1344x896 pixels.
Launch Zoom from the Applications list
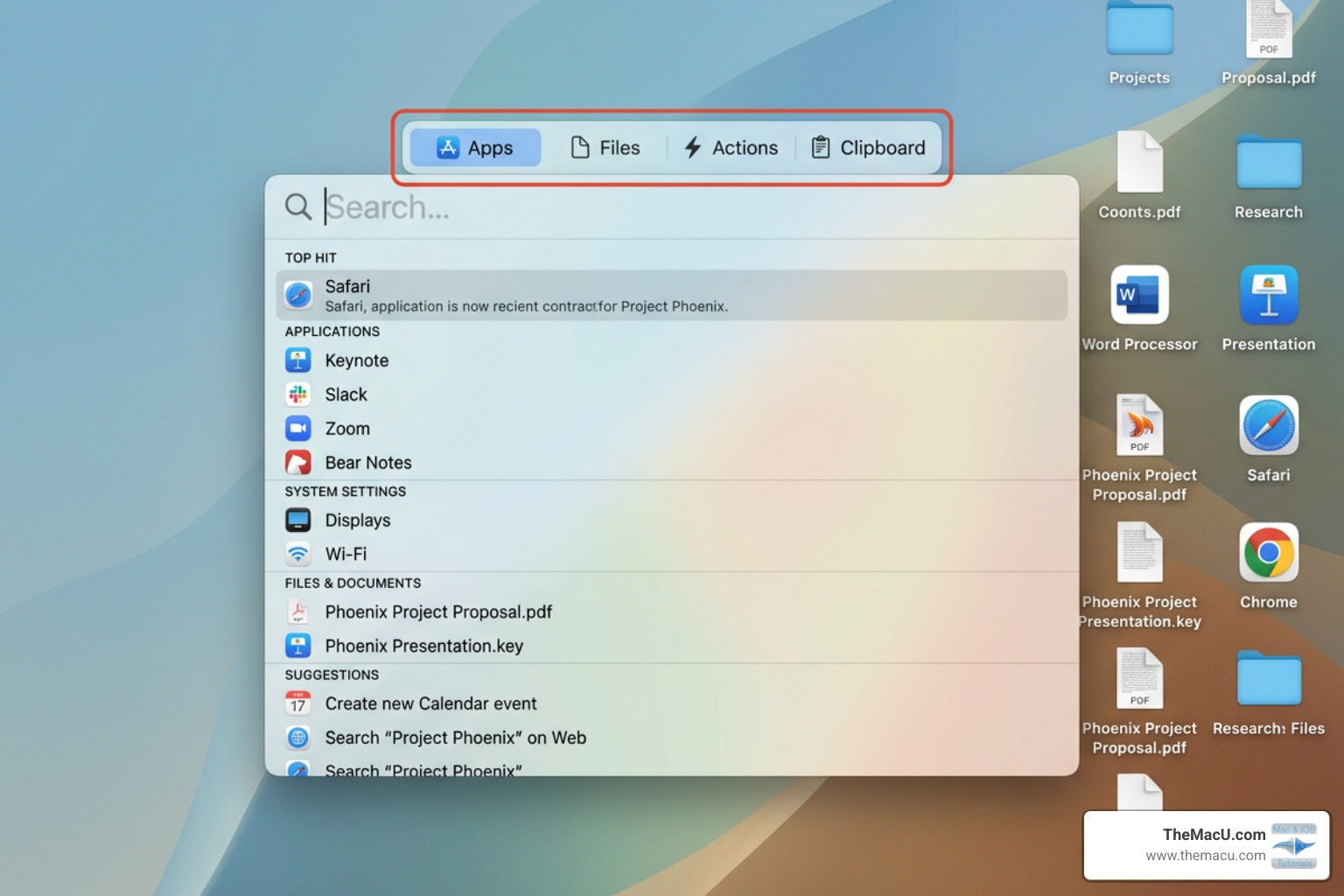(347, 428)
